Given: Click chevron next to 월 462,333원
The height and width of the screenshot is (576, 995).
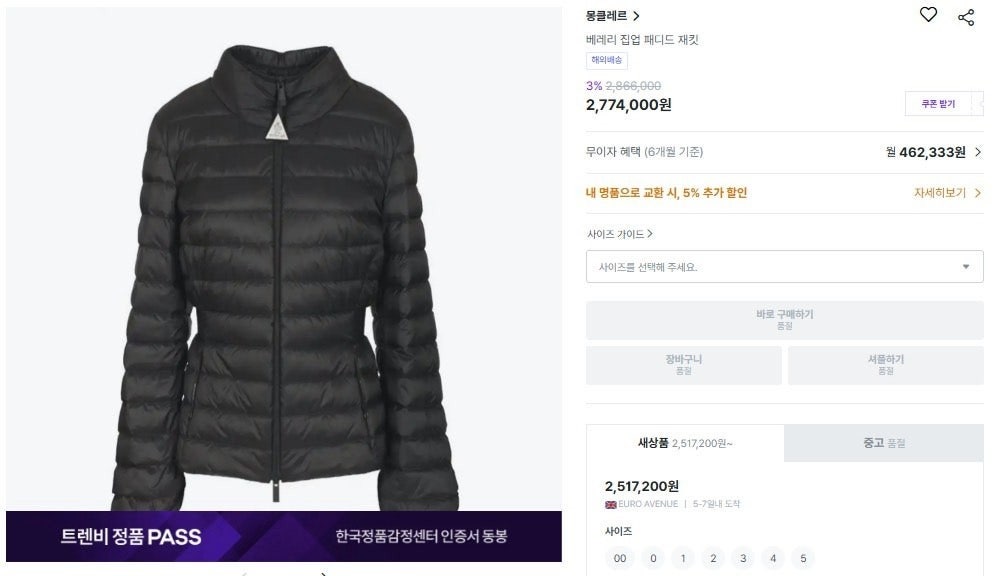Looking at the screenshot, I should (978, 152).
